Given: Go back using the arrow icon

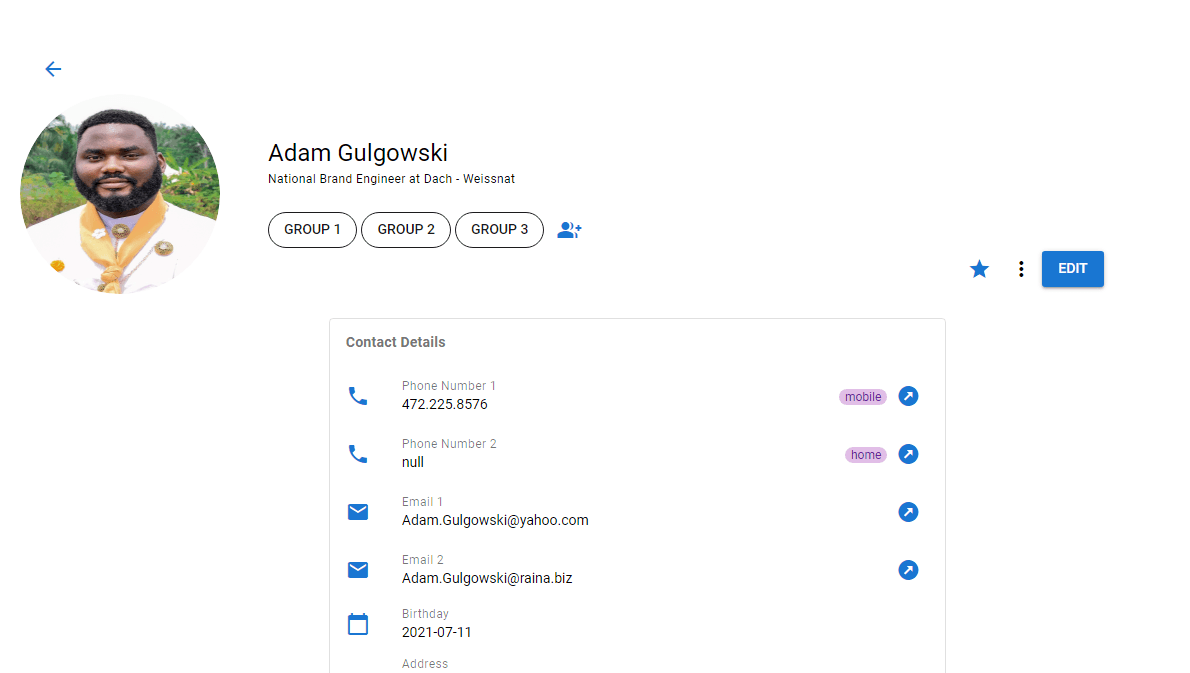Looking at the screenshot, I should pyautogui.click(x=53, y=69).
